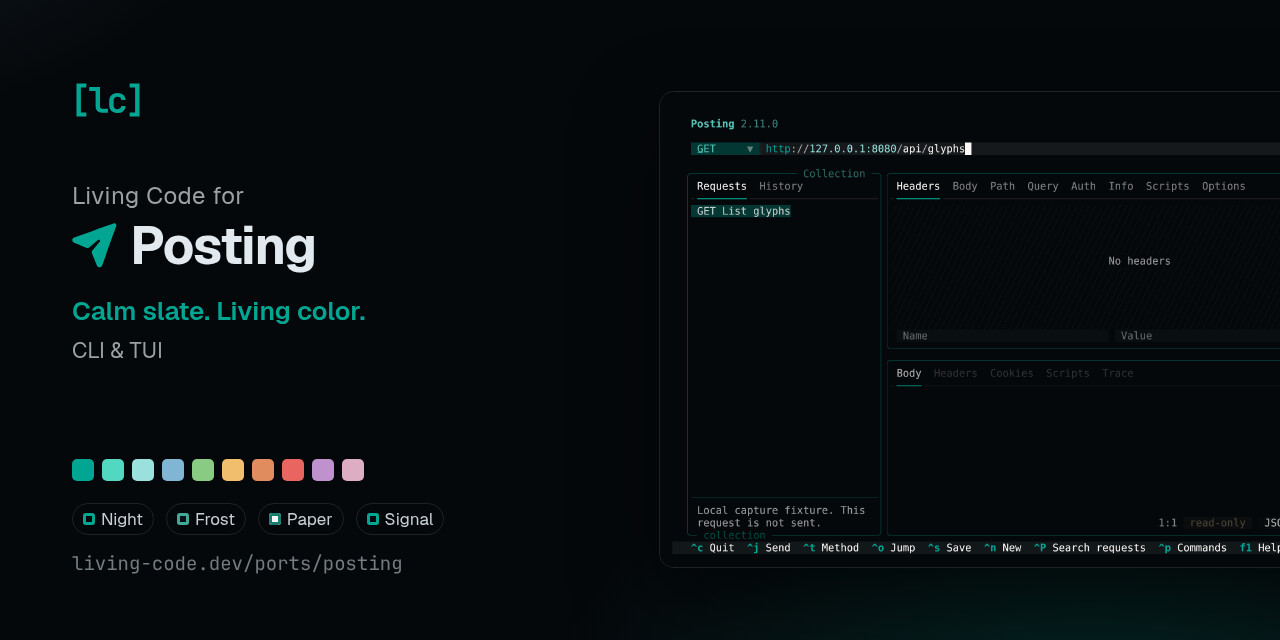Click the pink color swatch
The image size is (1280, 640).
[x=353, y=470]
